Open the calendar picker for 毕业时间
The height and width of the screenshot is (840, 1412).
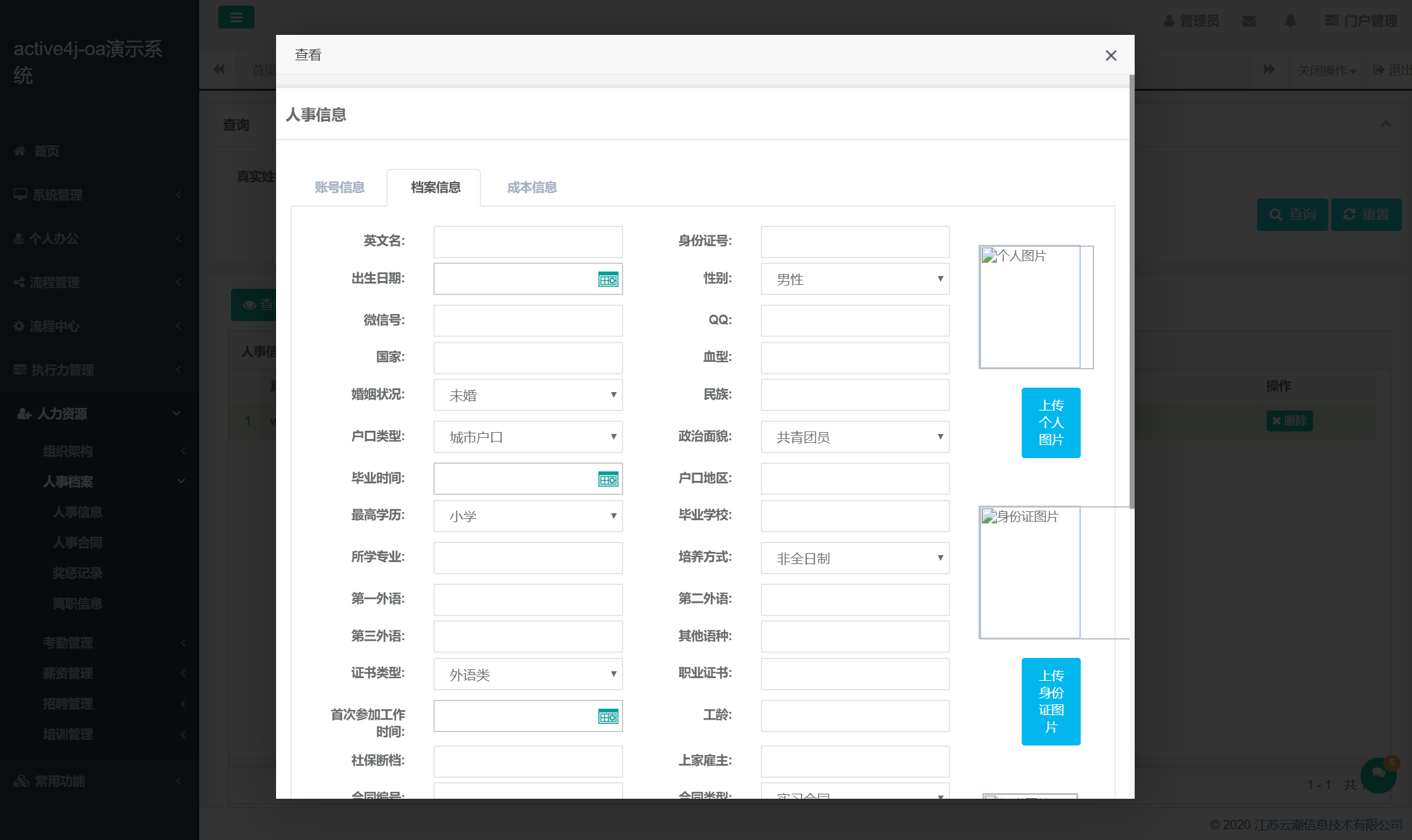coord(608,479)
